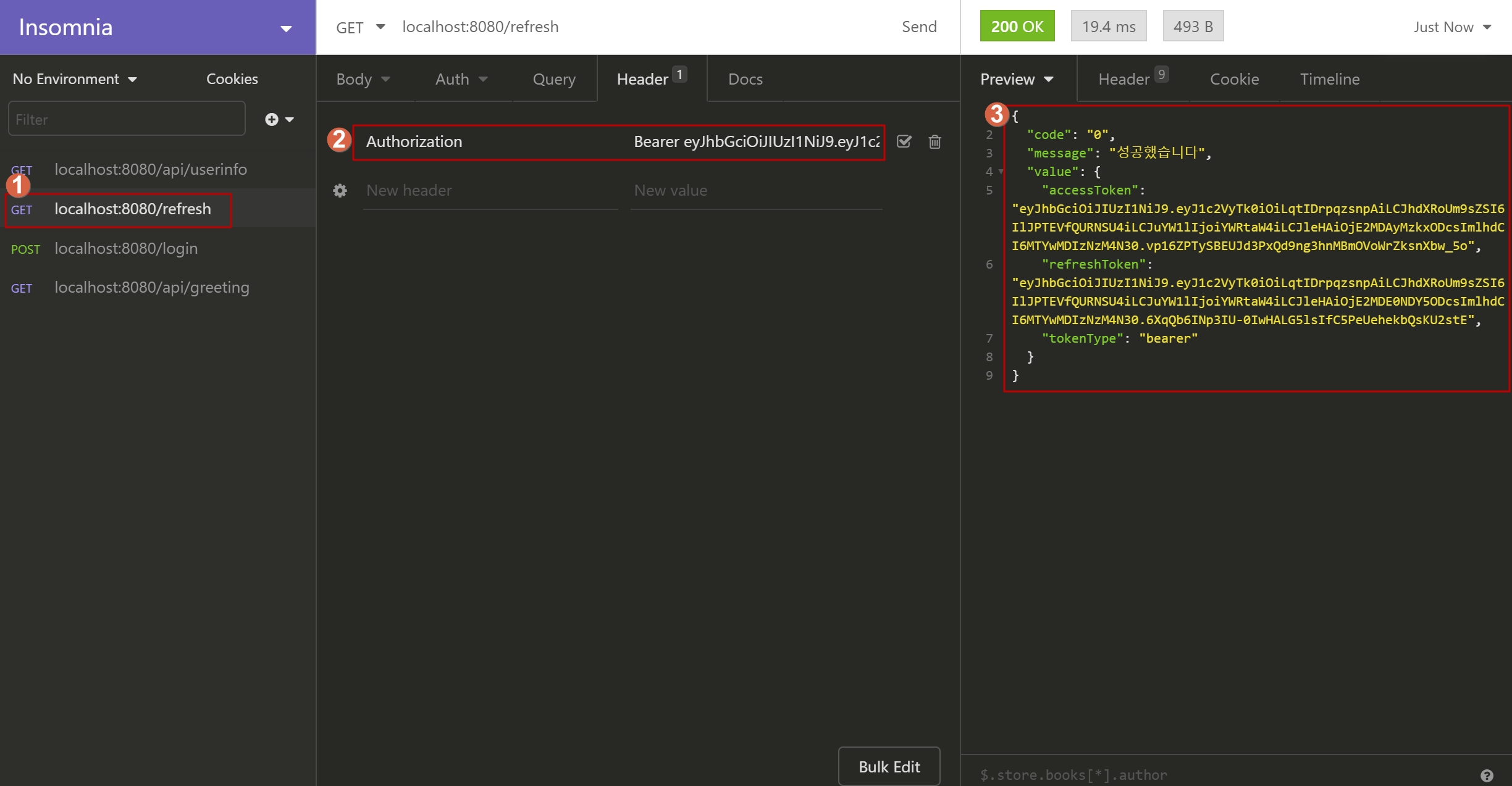Screen dimensions: 1512x786
Task: Open the header options gear icon
Action: 340,190
